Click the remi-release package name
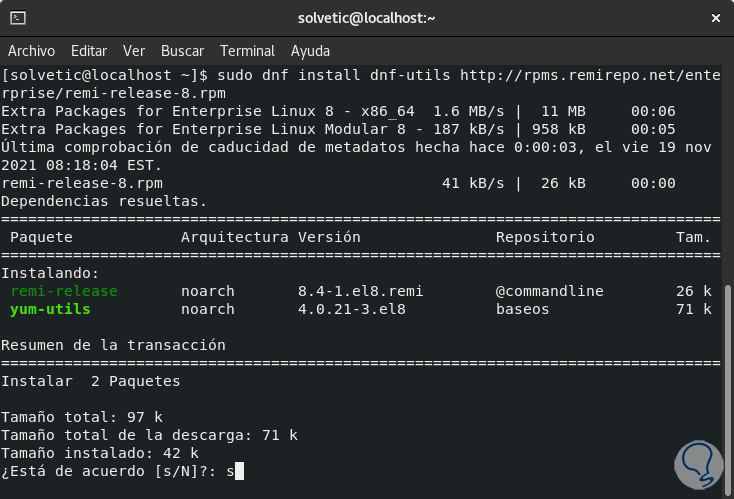Screen dimensions: 734x499 coord(64,291)
